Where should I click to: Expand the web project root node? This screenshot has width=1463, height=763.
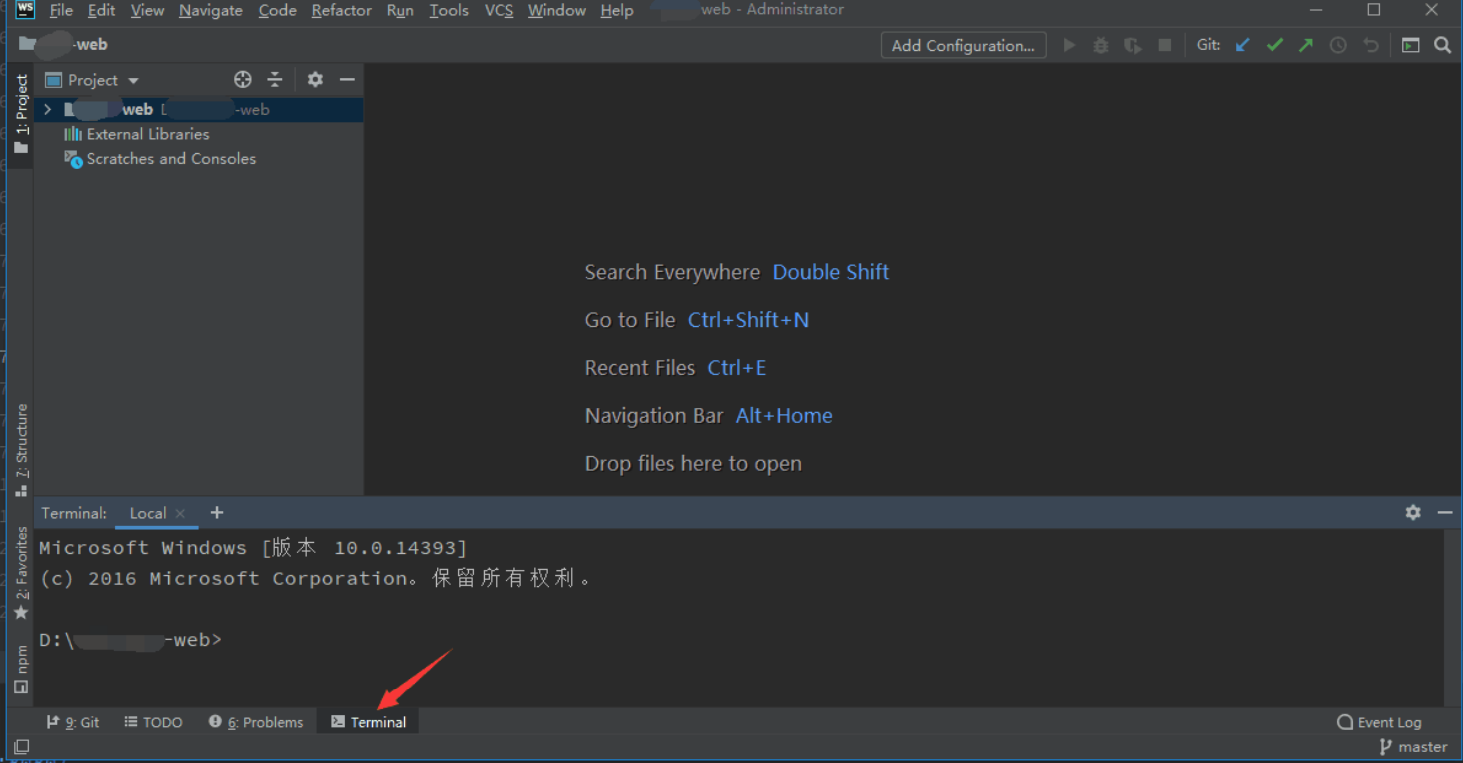click(46, 109)
